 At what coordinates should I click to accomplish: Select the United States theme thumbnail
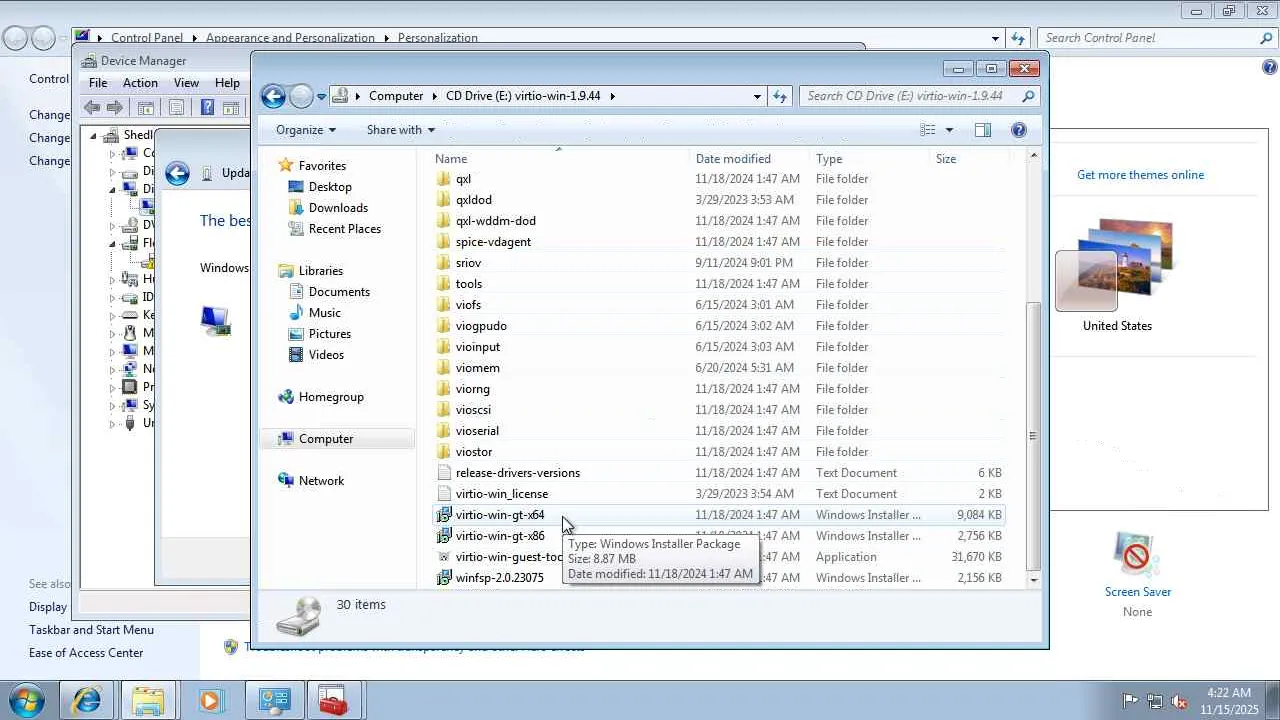click(x=1117, y=275)
